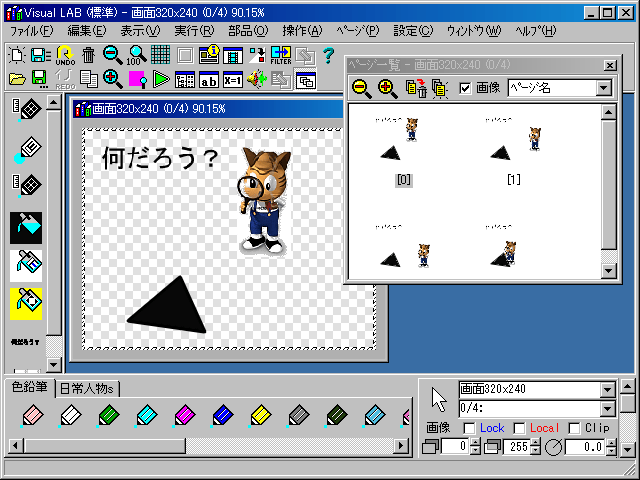
Task: Open the 設定(C) menu
Action: pyautogui.click(x=413, y=31)
